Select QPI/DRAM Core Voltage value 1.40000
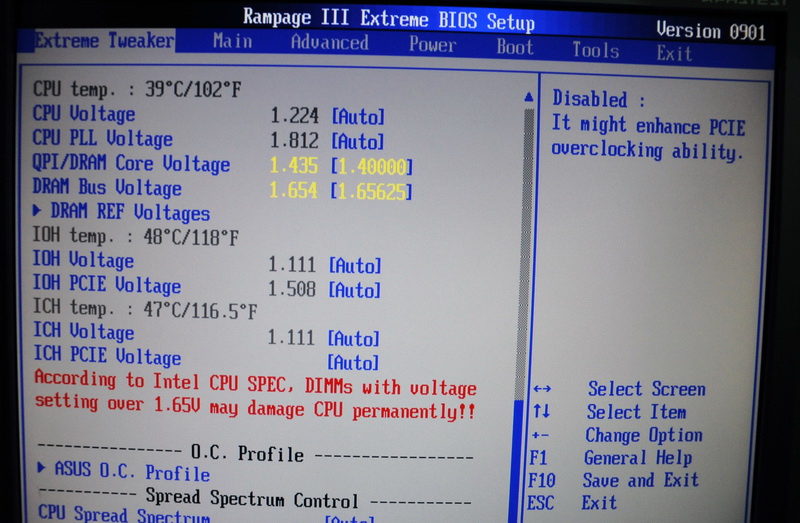The image size is (800, 523). [x=371, y=166]
